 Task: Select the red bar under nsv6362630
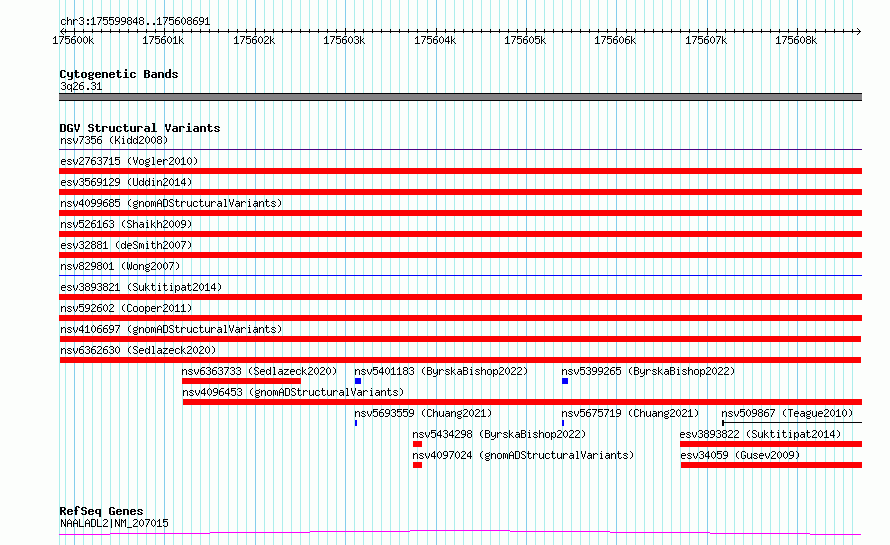(x=460, y=360)
